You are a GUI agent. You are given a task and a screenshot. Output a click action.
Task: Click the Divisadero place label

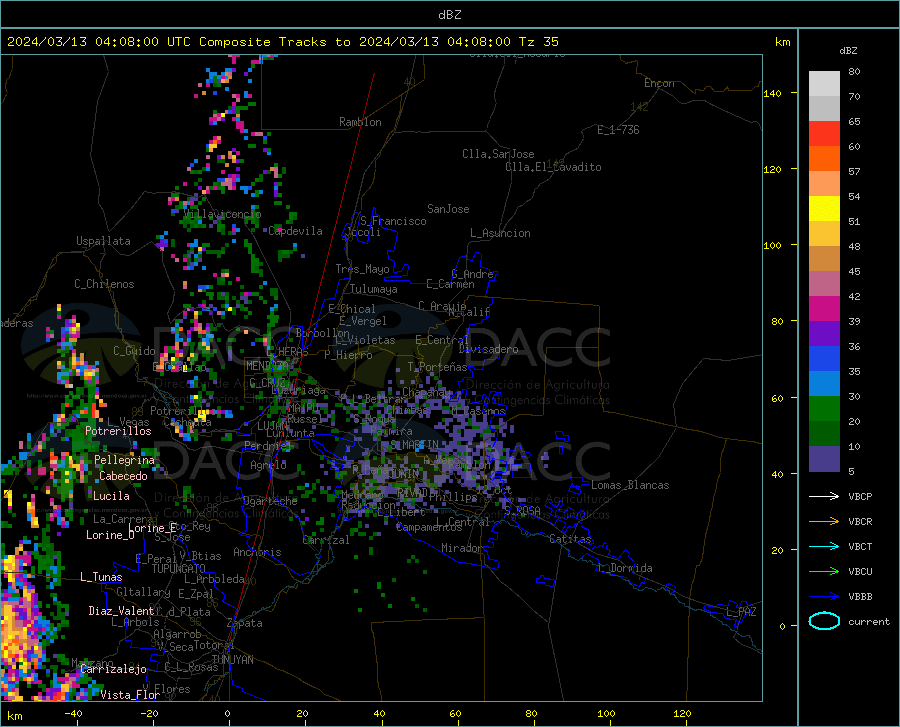coord(488,349)
